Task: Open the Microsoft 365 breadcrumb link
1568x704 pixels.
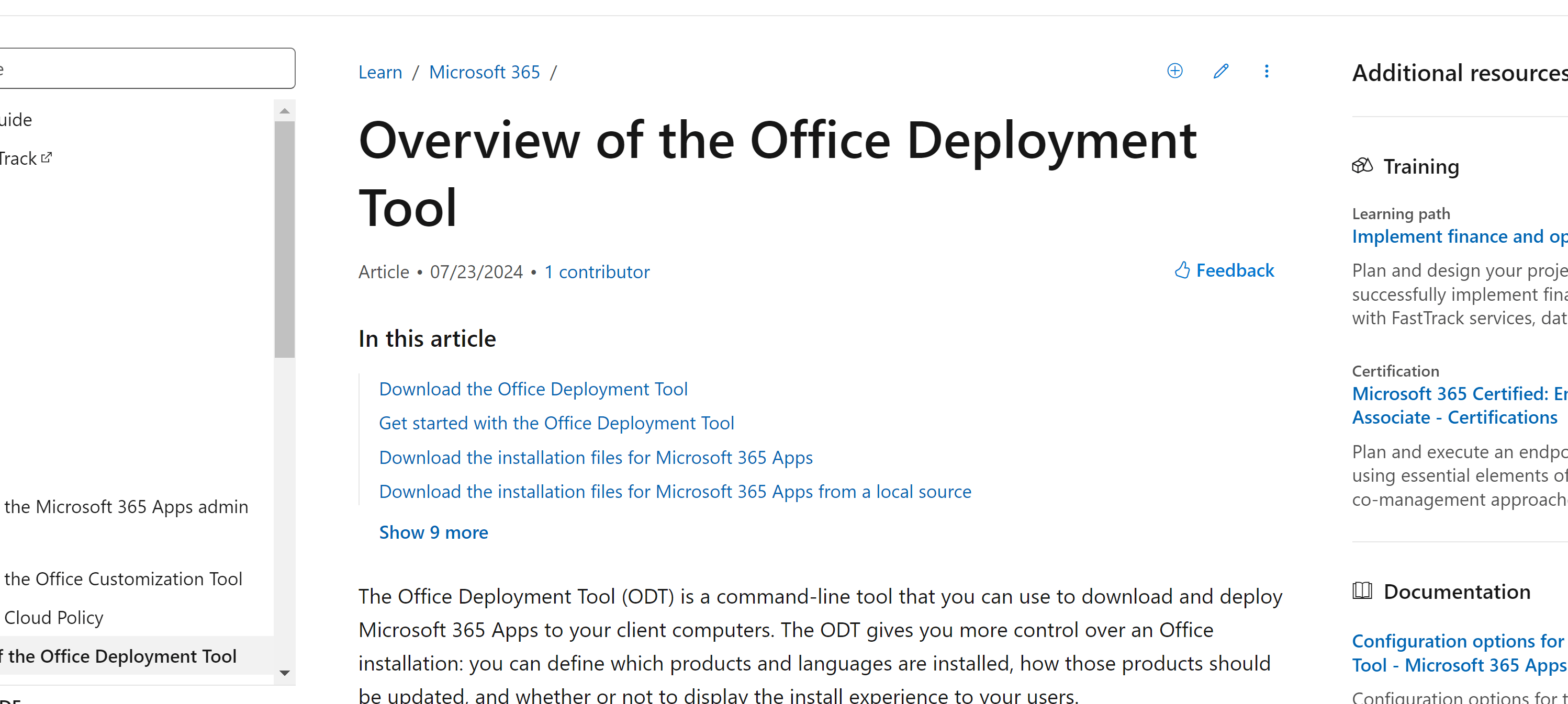Action: [x=485, y=72]
